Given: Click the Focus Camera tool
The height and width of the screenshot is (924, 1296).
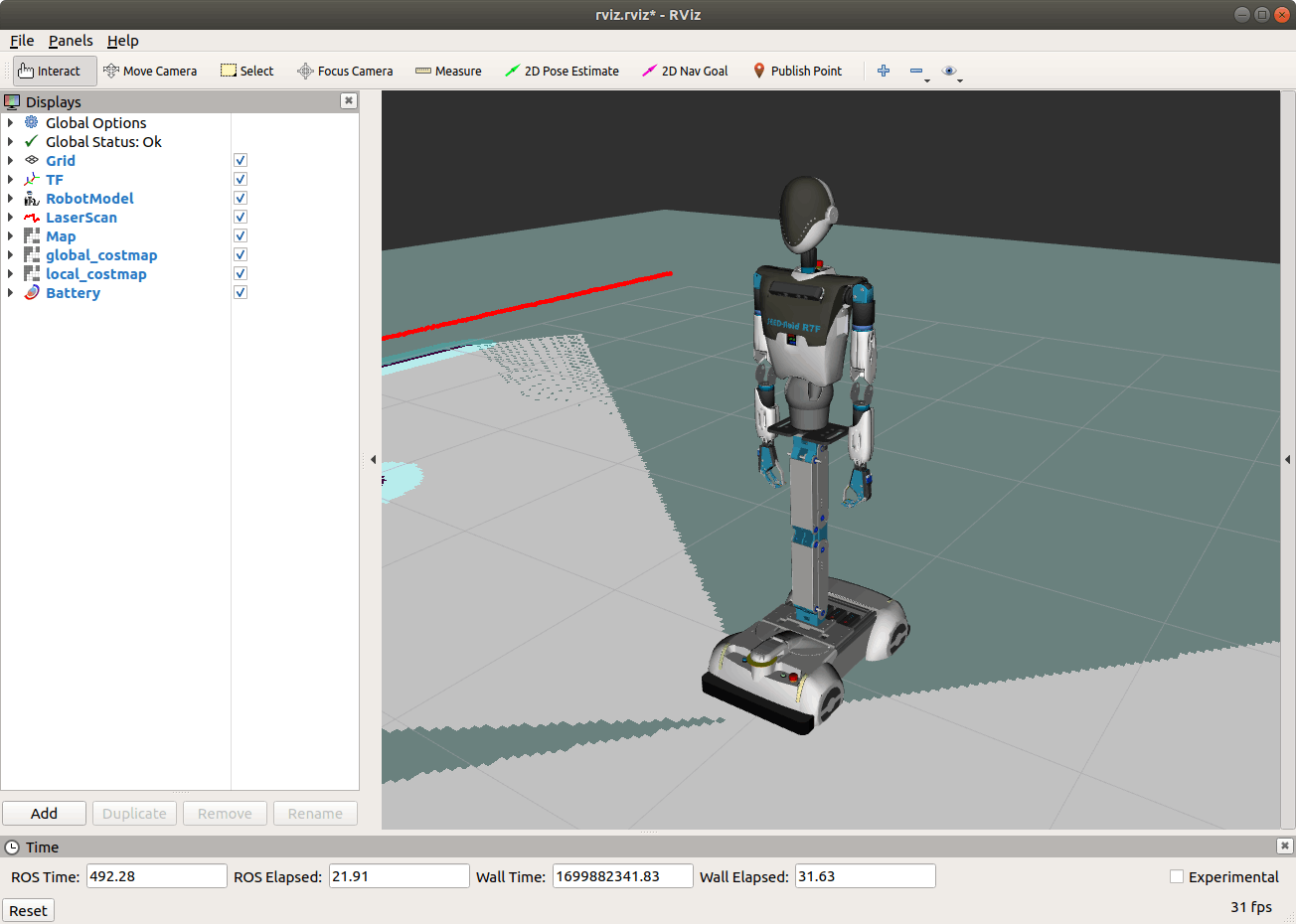Looking at the screenshot, I should (x=345, y=71).
